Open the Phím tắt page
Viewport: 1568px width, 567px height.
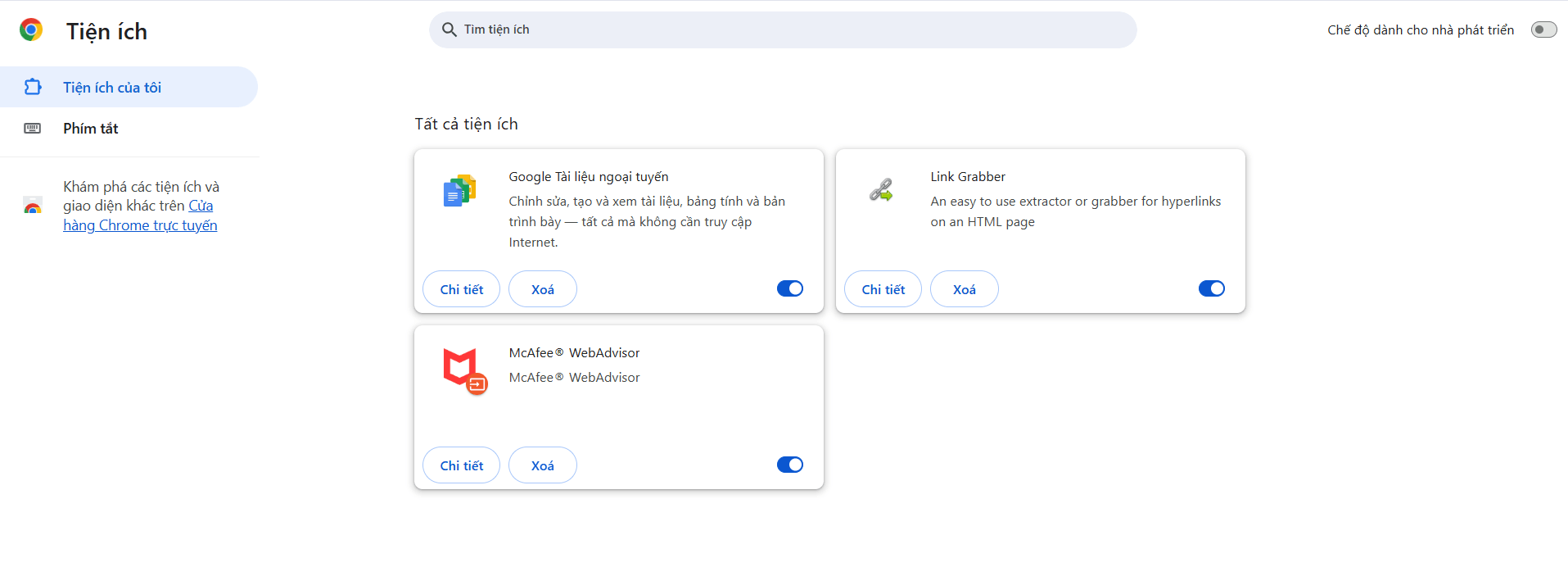click(129, 128)
